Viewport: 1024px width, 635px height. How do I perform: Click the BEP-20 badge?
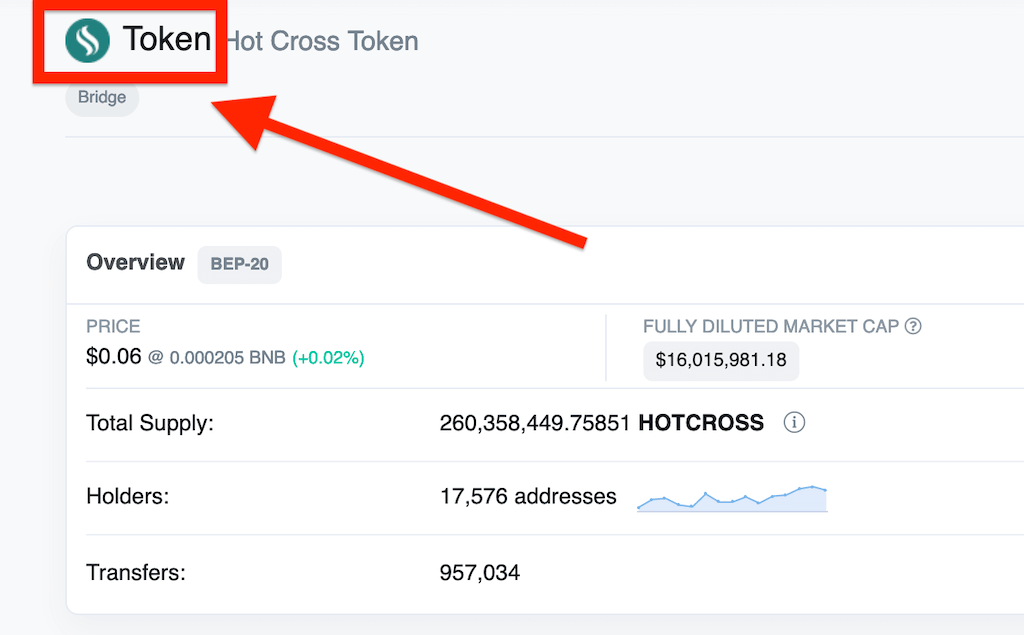(240, 264)
